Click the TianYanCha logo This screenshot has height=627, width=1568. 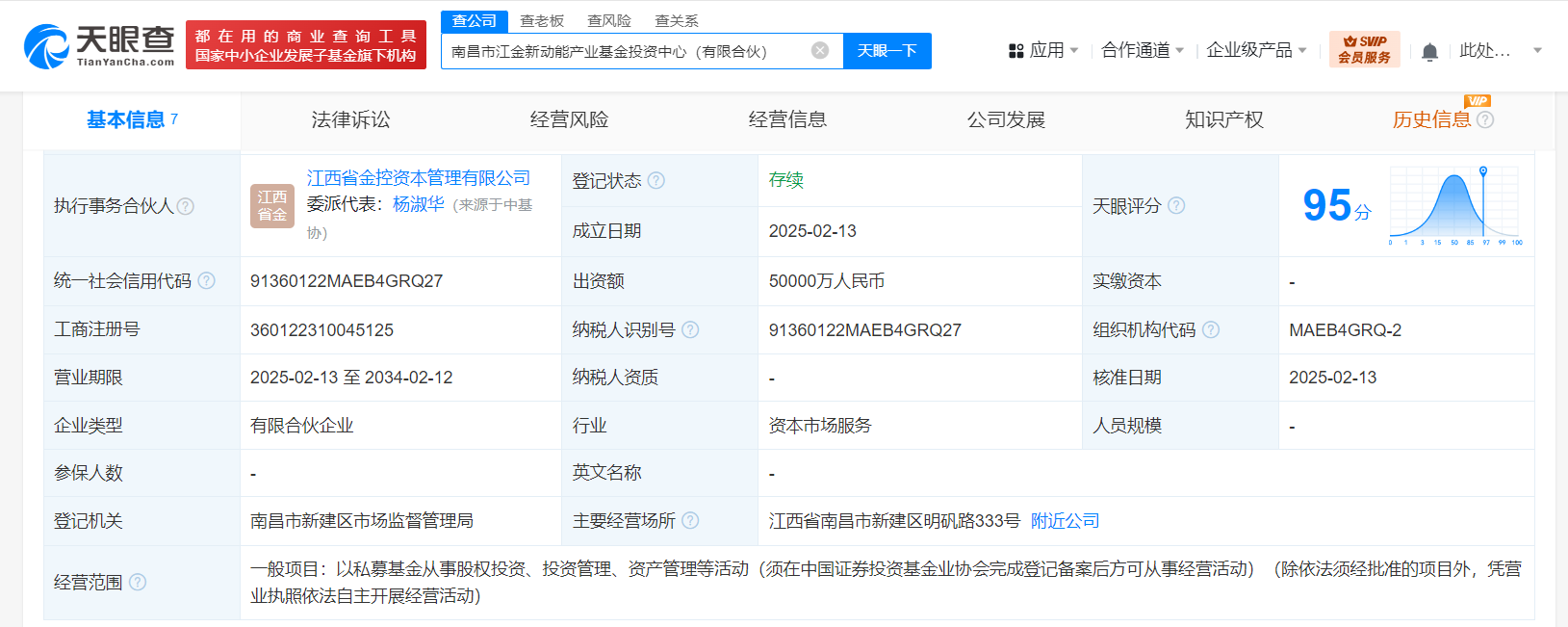pyautogui.click(x=99, y=45)
